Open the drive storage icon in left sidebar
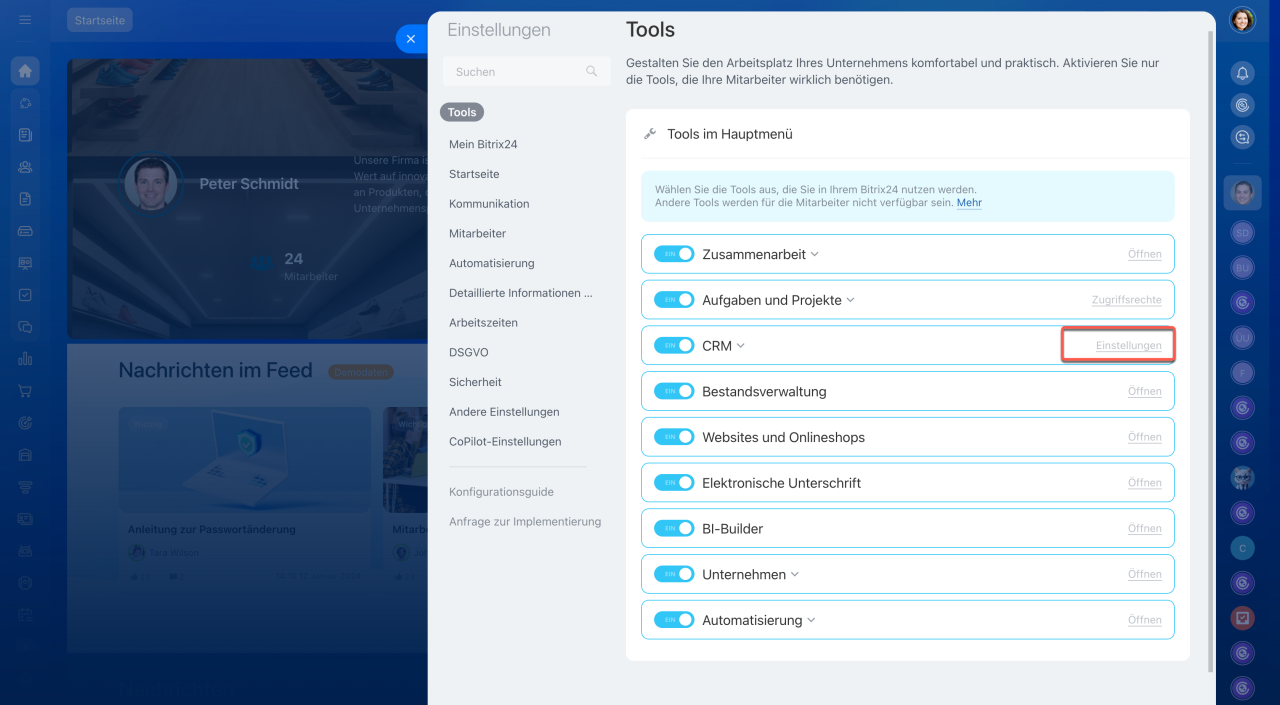This screenshot has width=1280, height=705. click(25, 231)
